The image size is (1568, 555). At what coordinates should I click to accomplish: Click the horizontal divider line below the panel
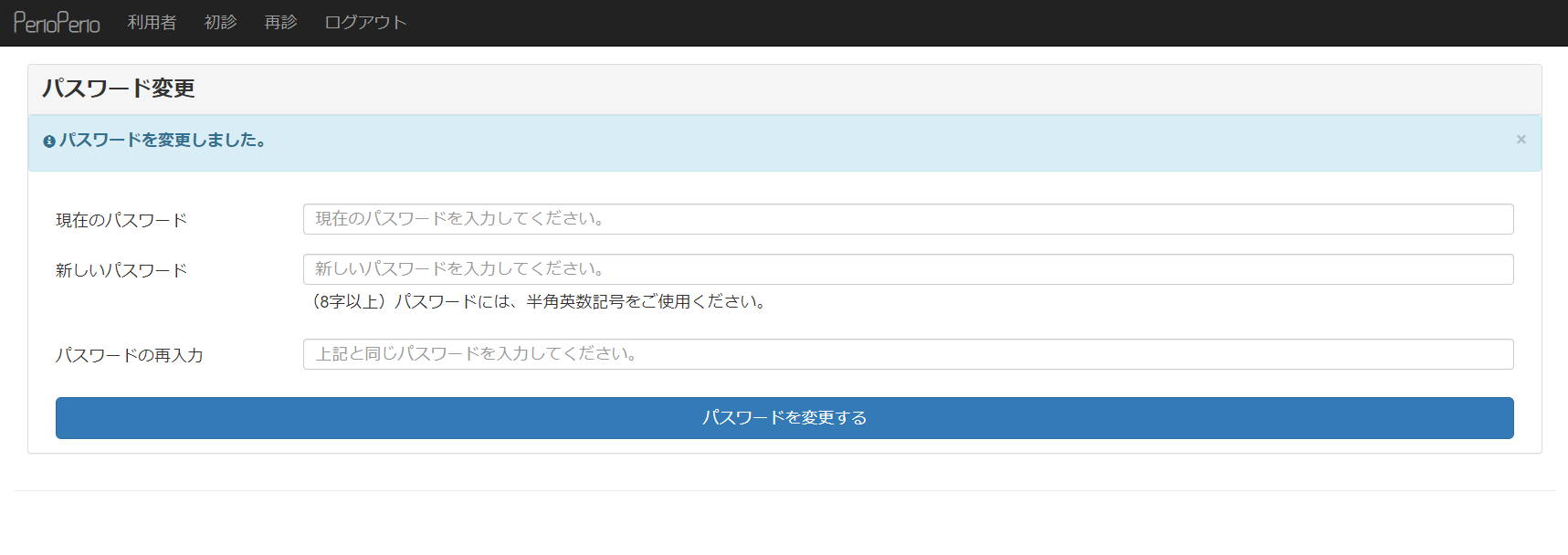click(x=784, y=490)
